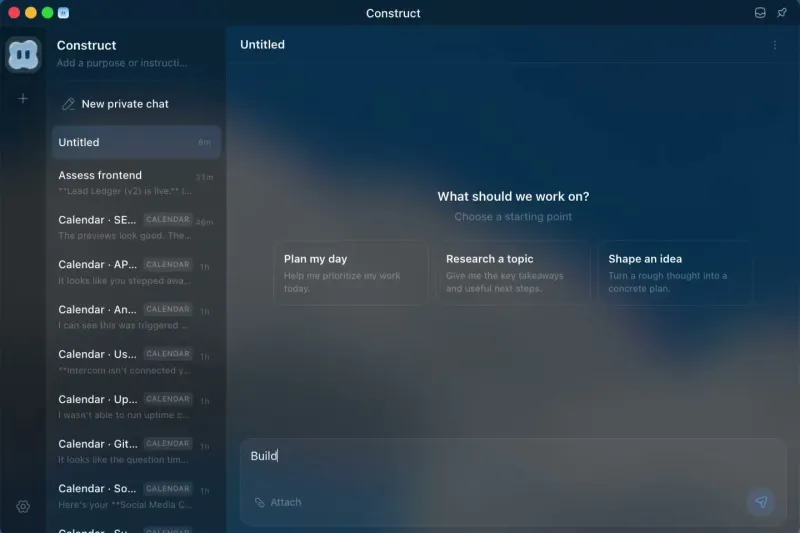Open the Calendar · Us... chat

pyautogui.click(x=136, y=362)
